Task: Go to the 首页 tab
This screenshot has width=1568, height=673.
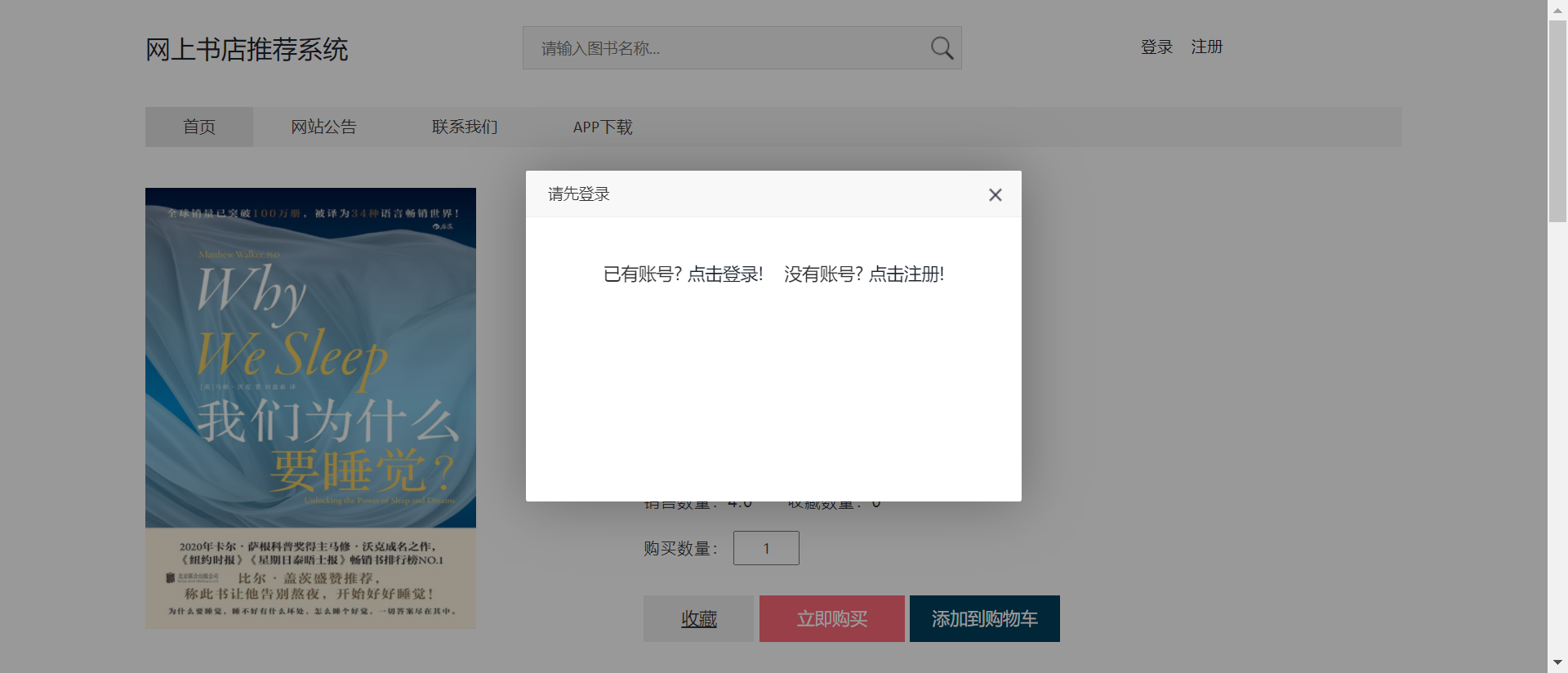Action: pos(199,127)
